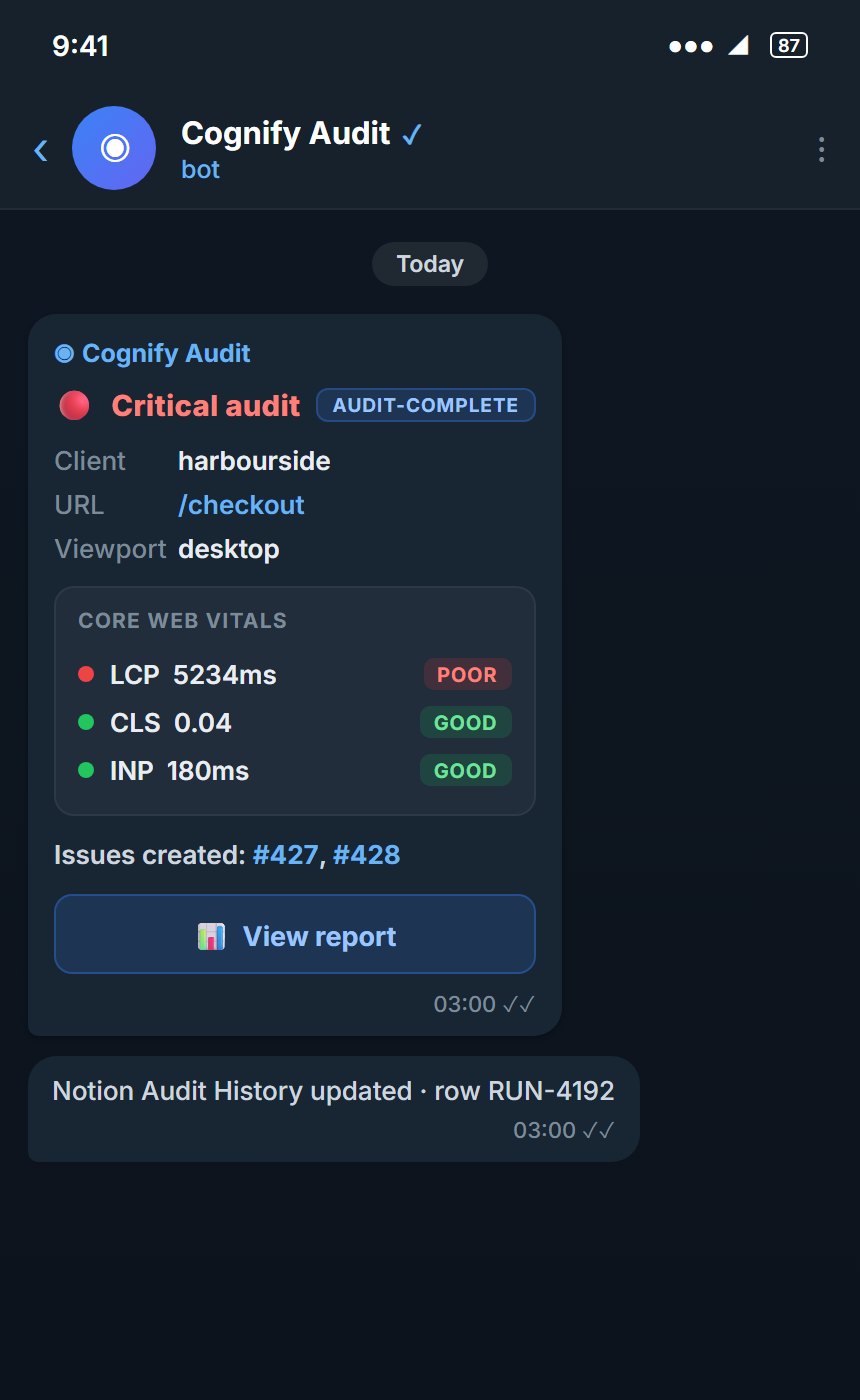Tap the Cognify Audit sender name in message
Image resolution: width=860 pixels, height=1400 pixels.
pos(166,353)
